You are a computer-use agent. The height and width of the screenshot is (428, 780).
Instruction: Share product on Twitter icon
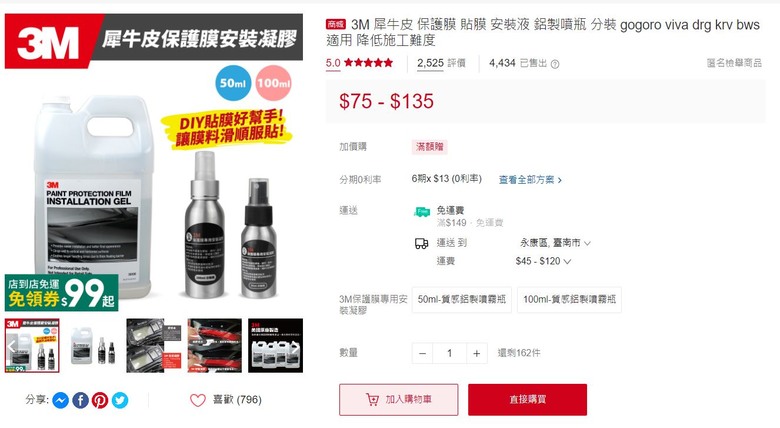[x=120, y=400]
